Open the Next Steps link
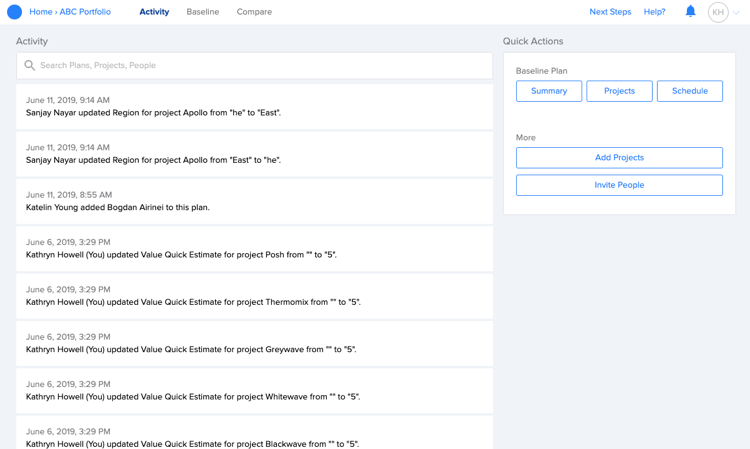This screenshot has height=449, width=750. click(x=610, y=12)
